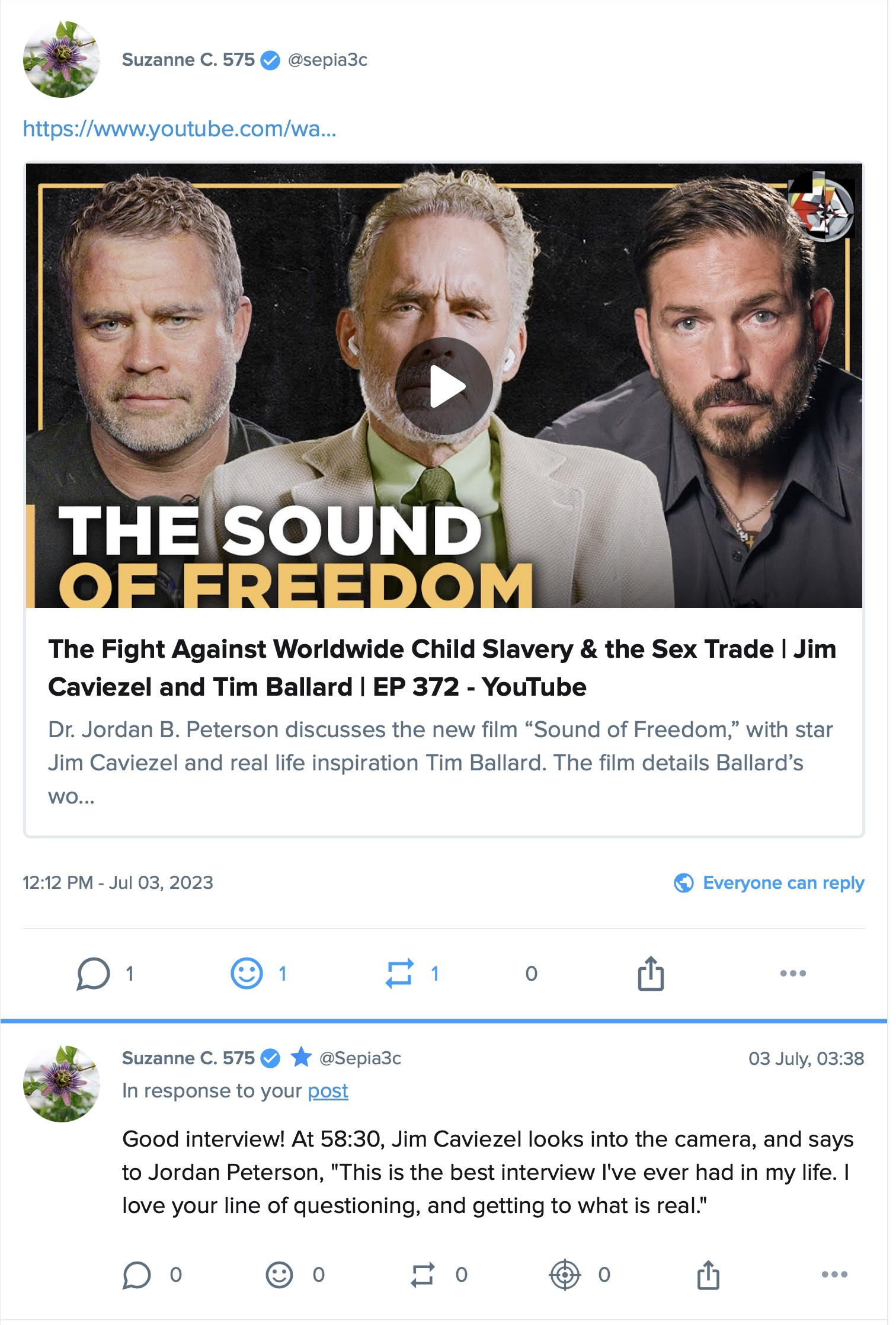Click the comment icon on the reply

pos(136,1275)
